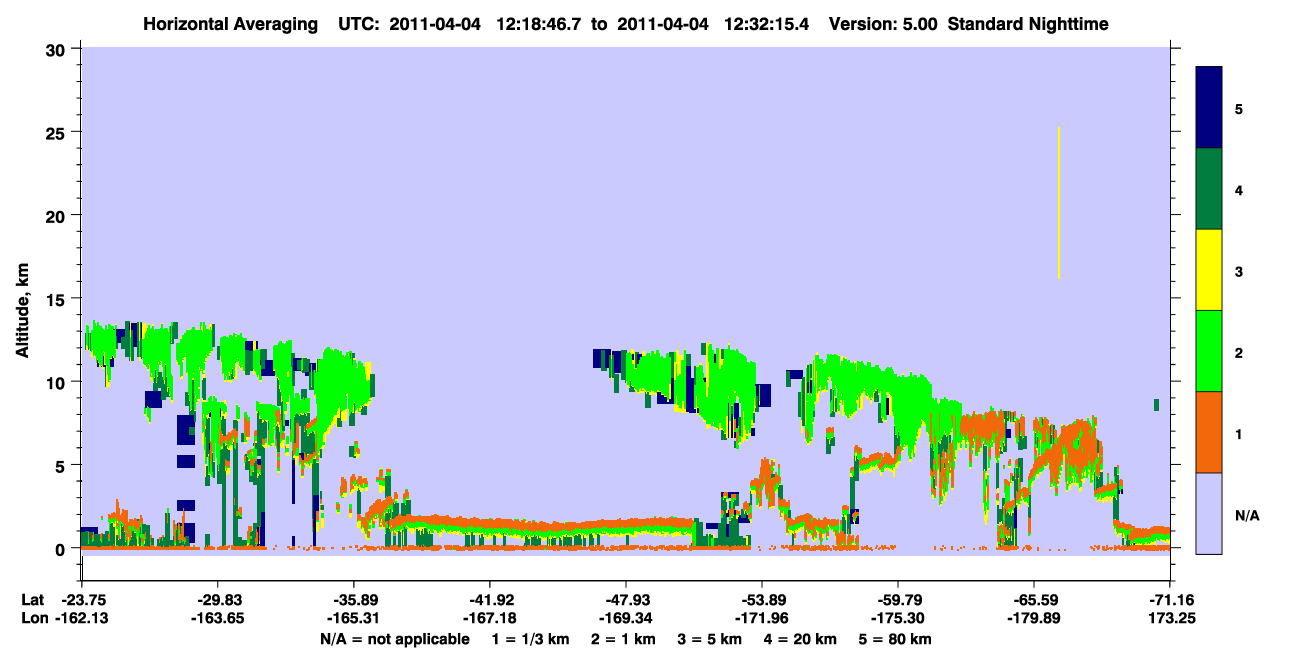Click the altitude tick label 30
The height and width of the screenshot is (667, 1300).
(x=56, y=49)
